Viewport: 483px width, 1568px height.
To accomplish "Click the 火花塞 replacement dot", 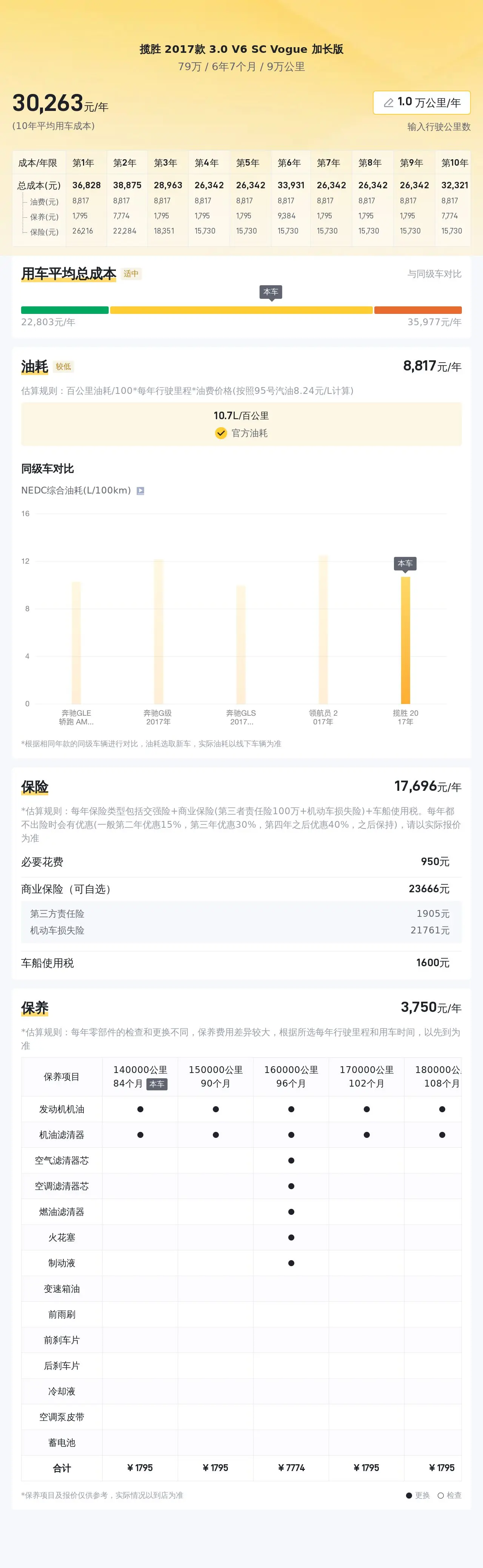I will (x=291, y=1237).
